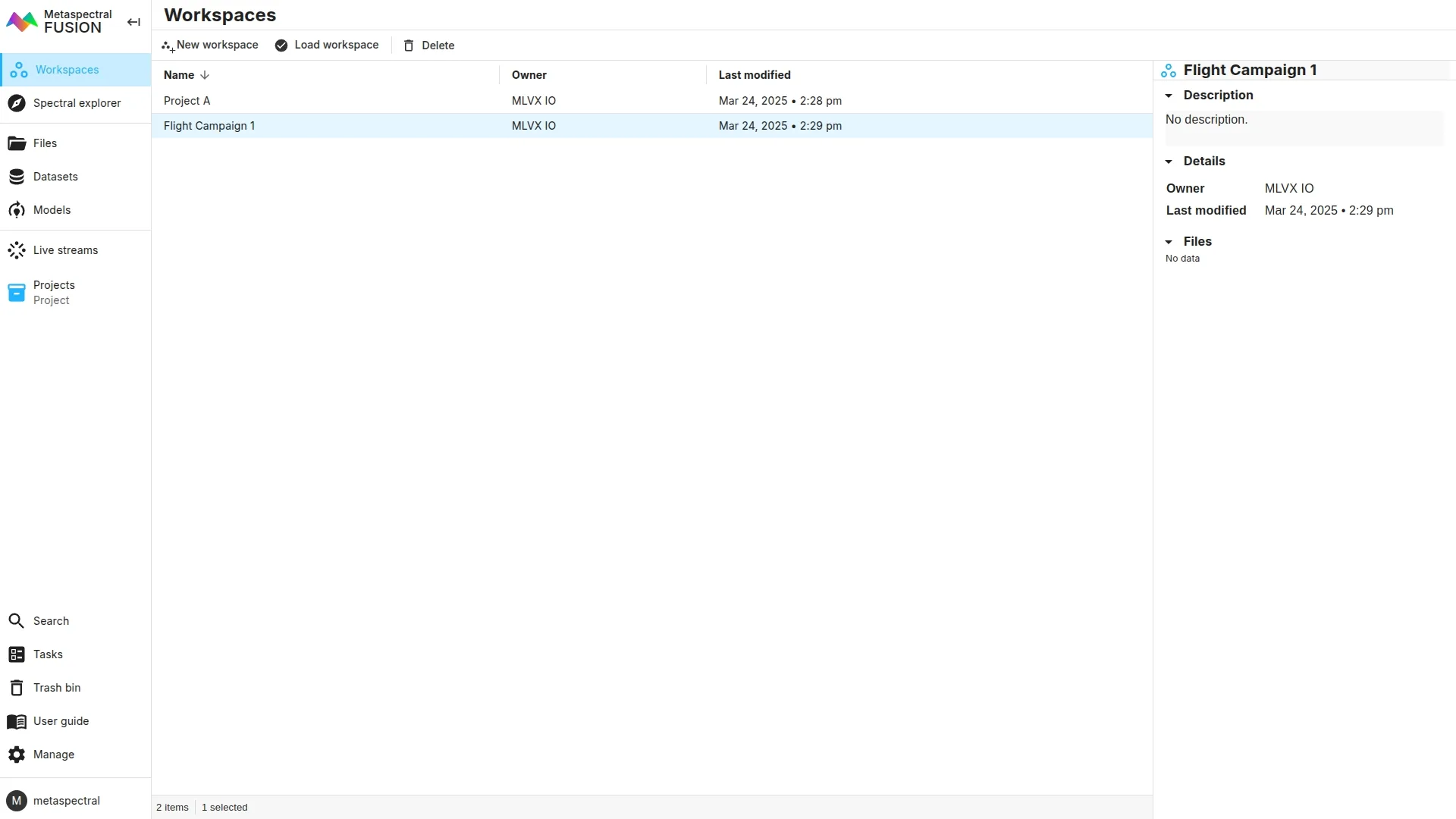Open the Trash bin icon
The image size is (1456, 819).
pos(17,688)
